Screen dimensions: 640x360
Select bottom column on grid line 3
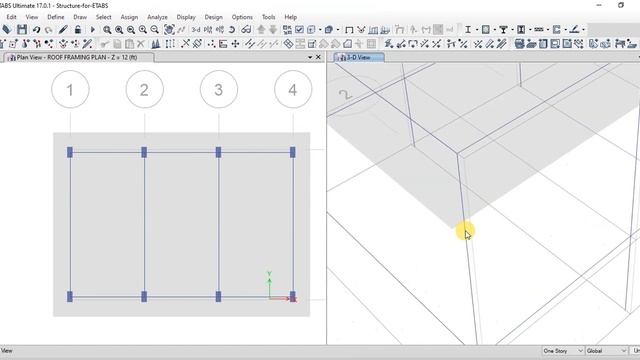(218, 297)
